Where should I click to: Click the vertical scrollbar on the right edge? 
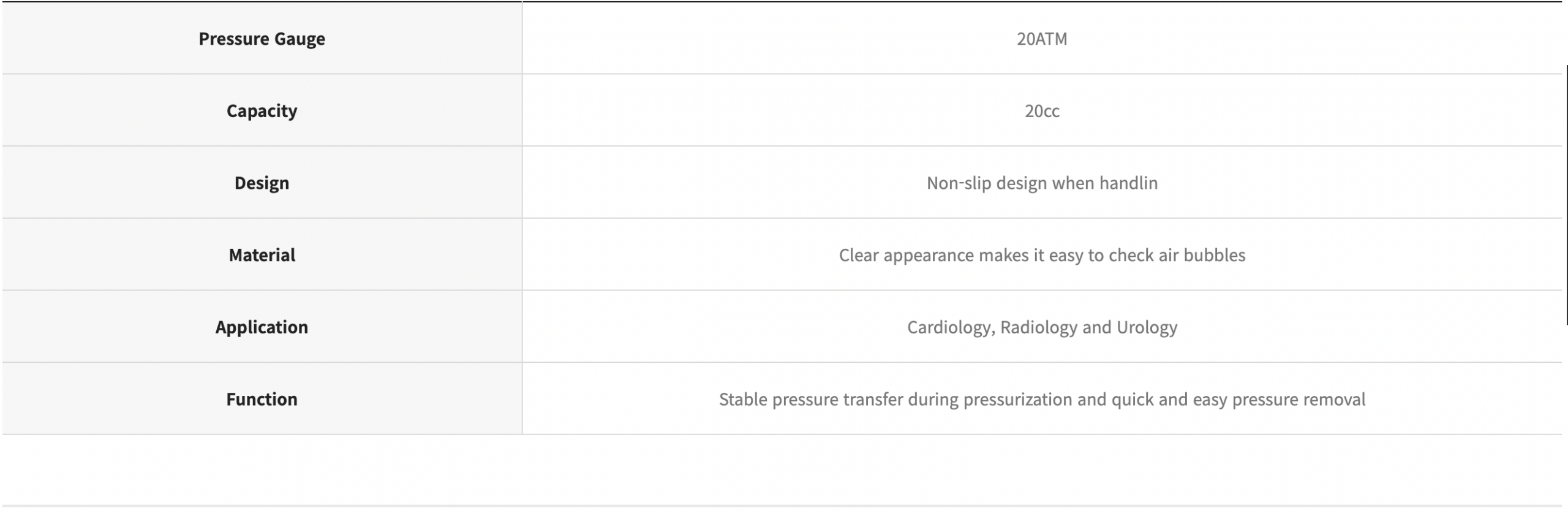coord(1566,195)
